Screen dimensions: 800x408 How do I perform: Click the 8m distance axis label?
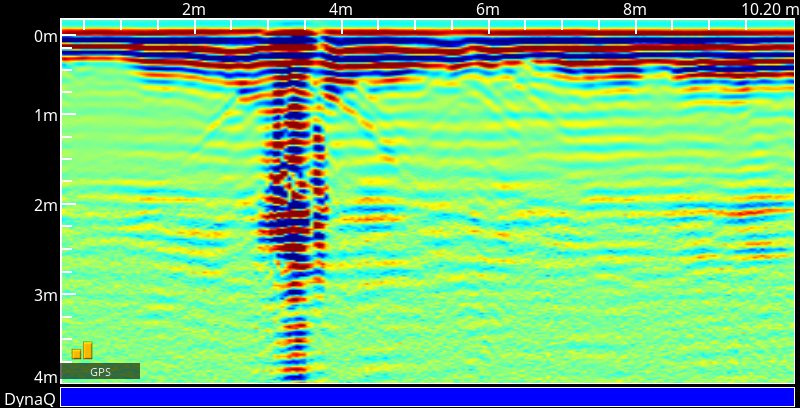tap(634, 9)
